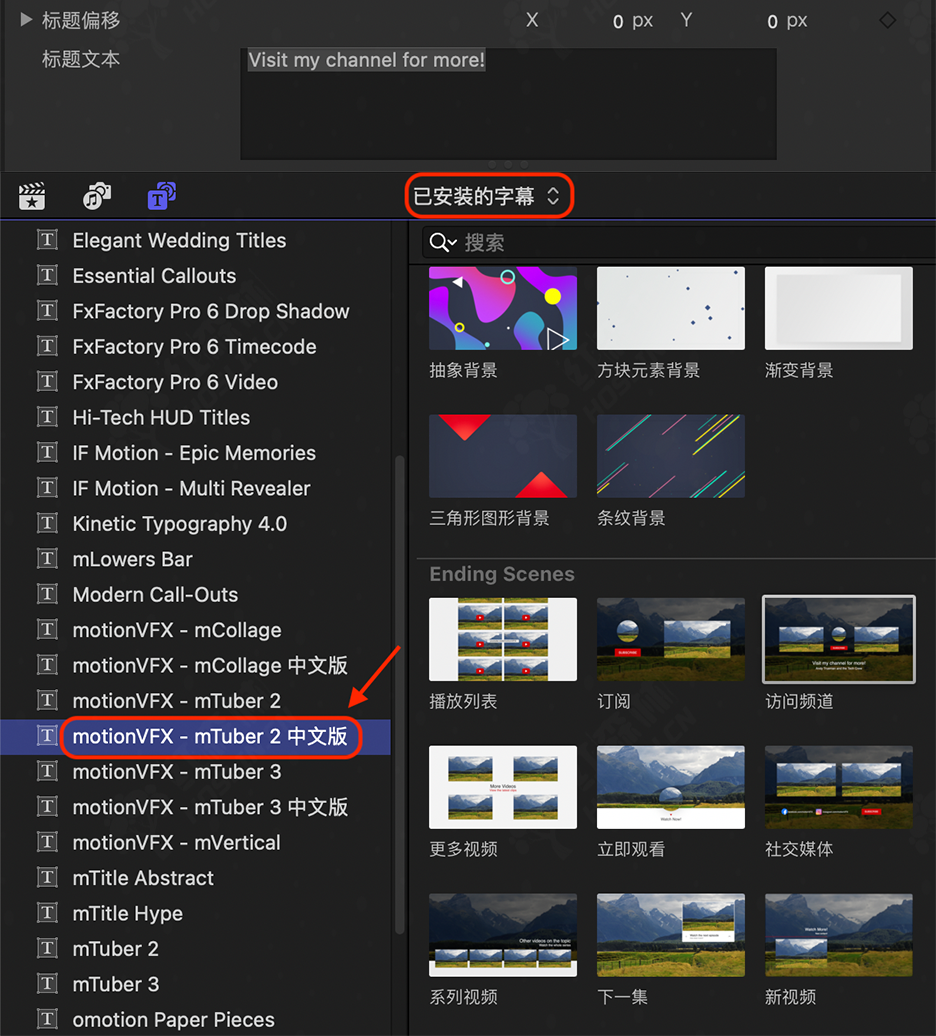This screenshot has width=936, height=1036.
Task: Click the T icon beside Elegant Wedding Titles
Action: (x=47, y=240)
